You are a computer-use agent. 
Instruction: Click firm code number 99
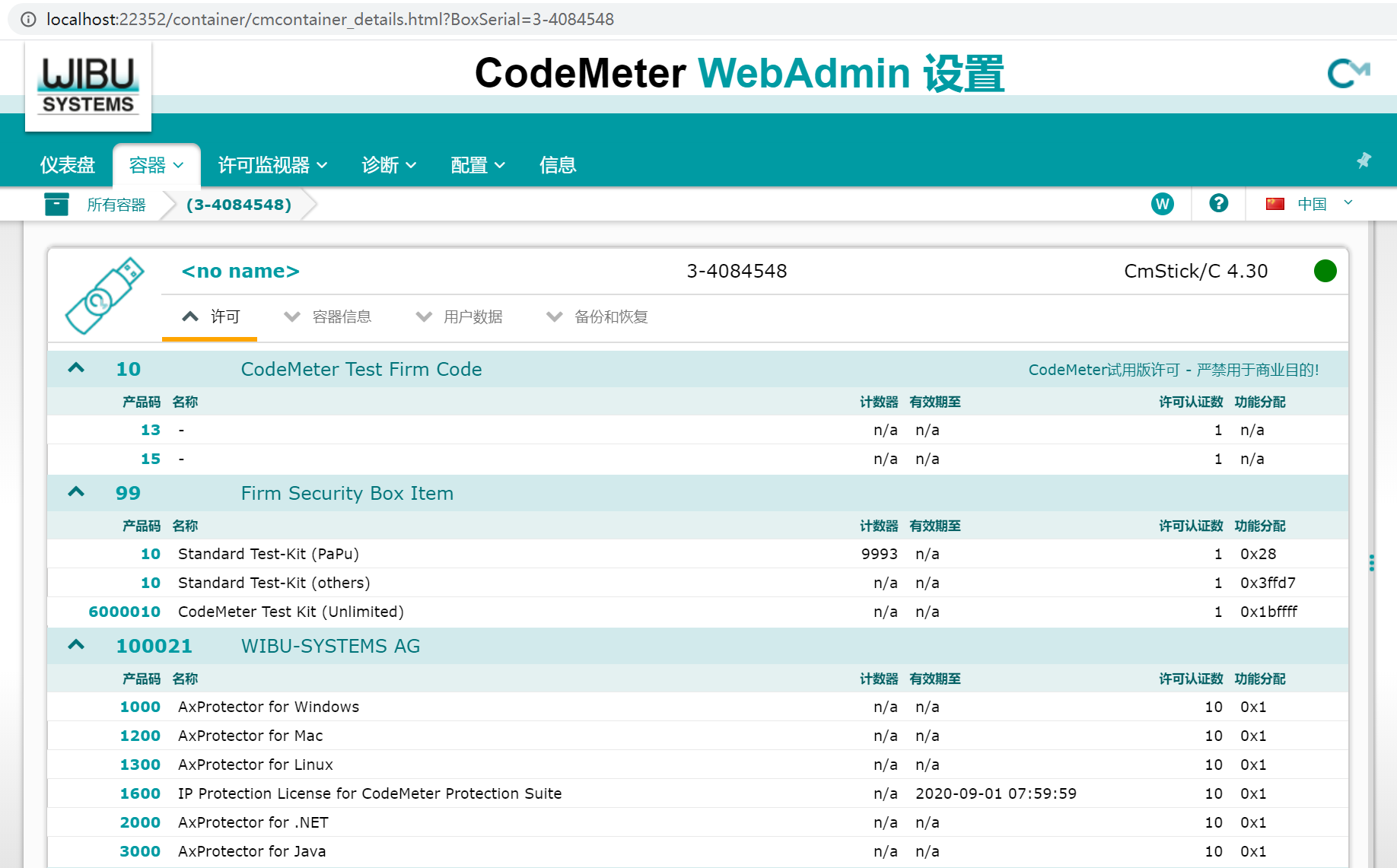pos(128,493)
